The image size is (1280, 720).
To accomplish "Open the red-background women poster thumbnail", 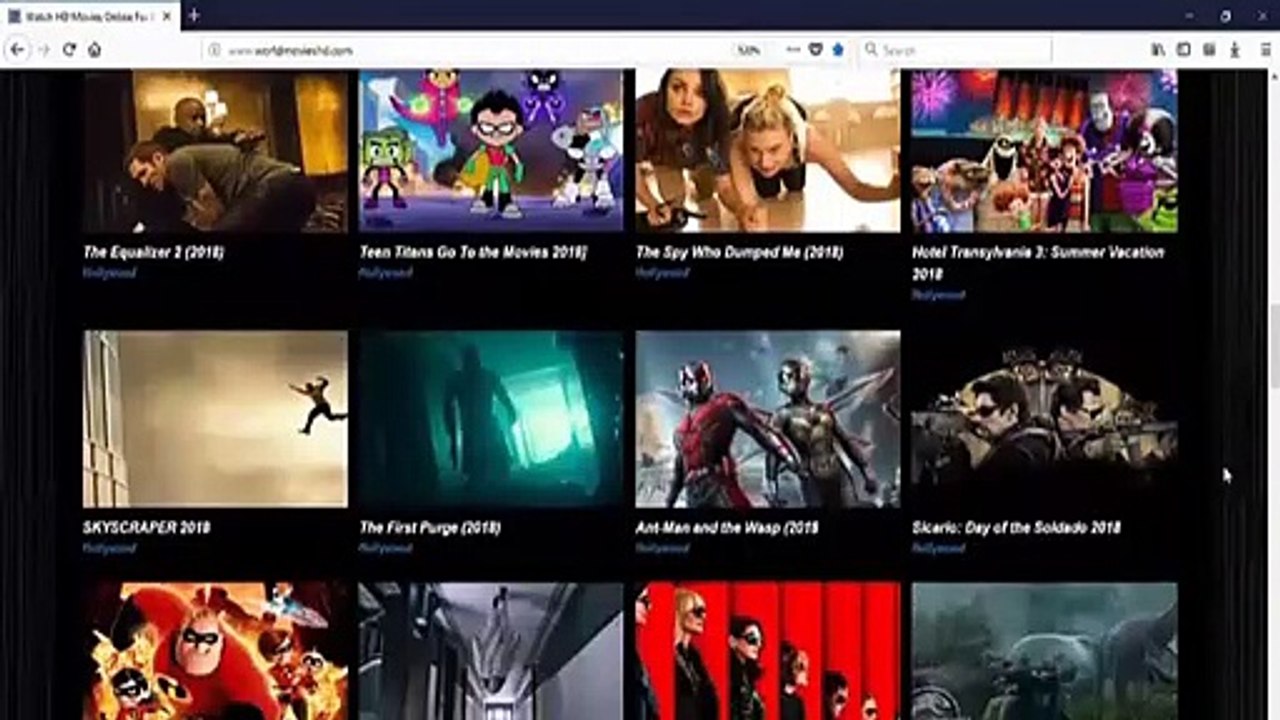I will click(x=768, y=652).
